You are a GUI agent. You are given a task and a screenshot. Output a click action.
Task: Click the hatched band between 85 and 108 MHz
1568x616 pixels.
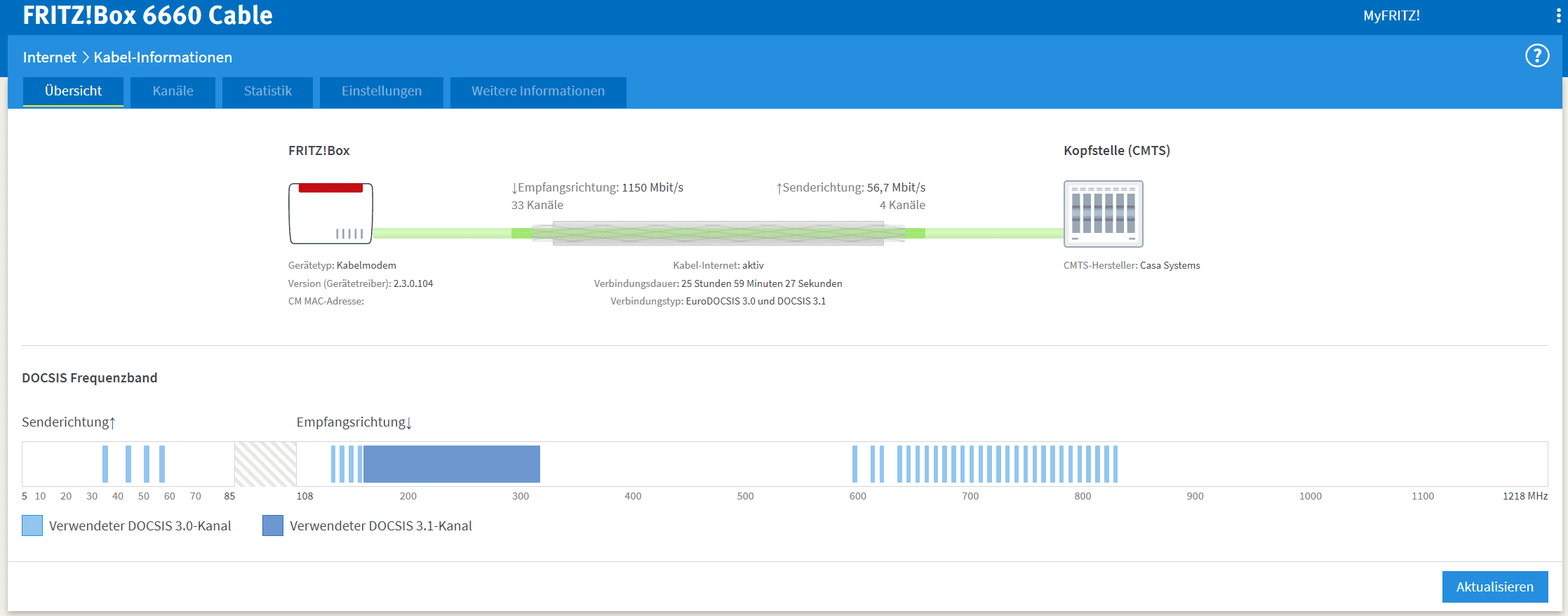point(265,464)
